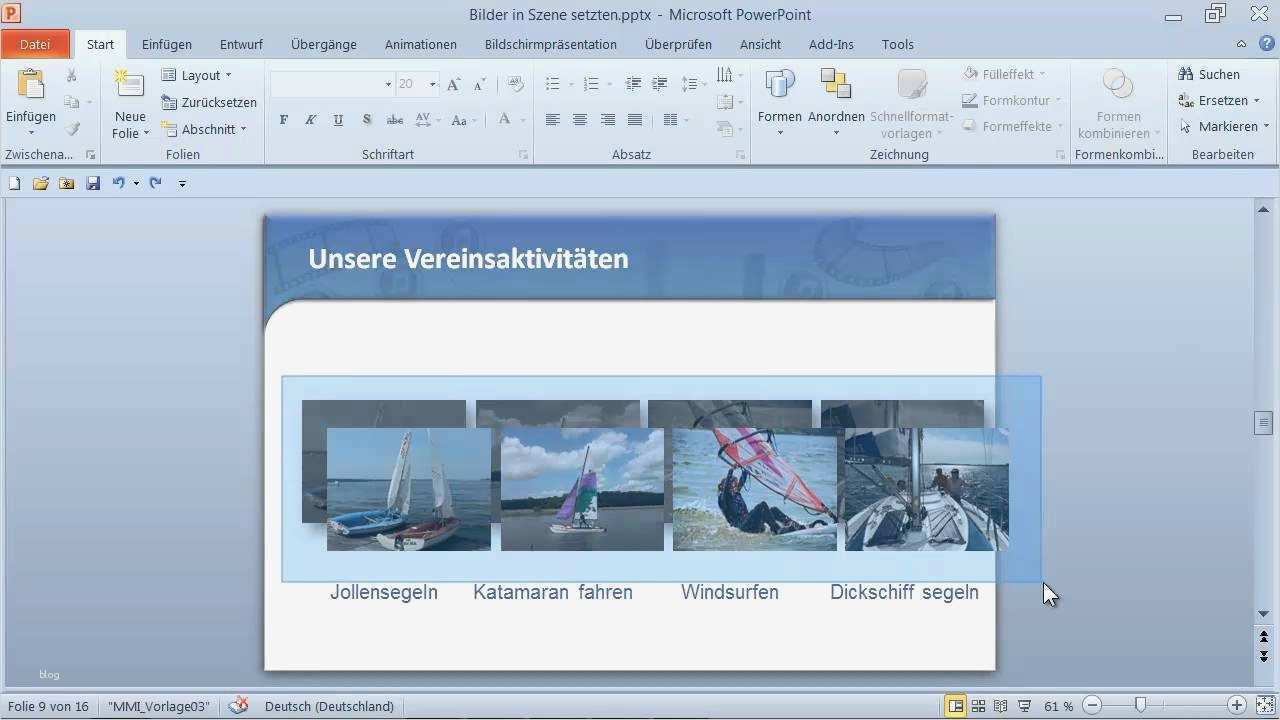Toggle italic formatting
1280x720 pixels.
(310, 119)
